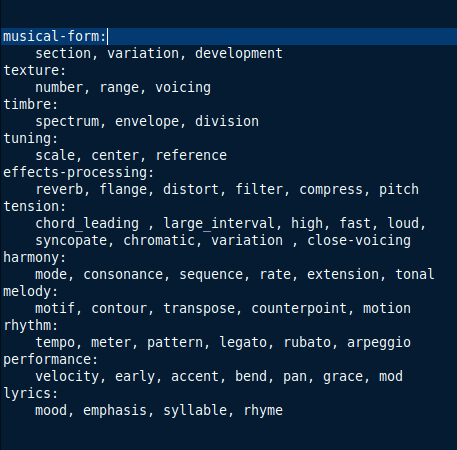
Task: Place cursor on performance heading
Action: pyautogui.click(x=51, y=360)
